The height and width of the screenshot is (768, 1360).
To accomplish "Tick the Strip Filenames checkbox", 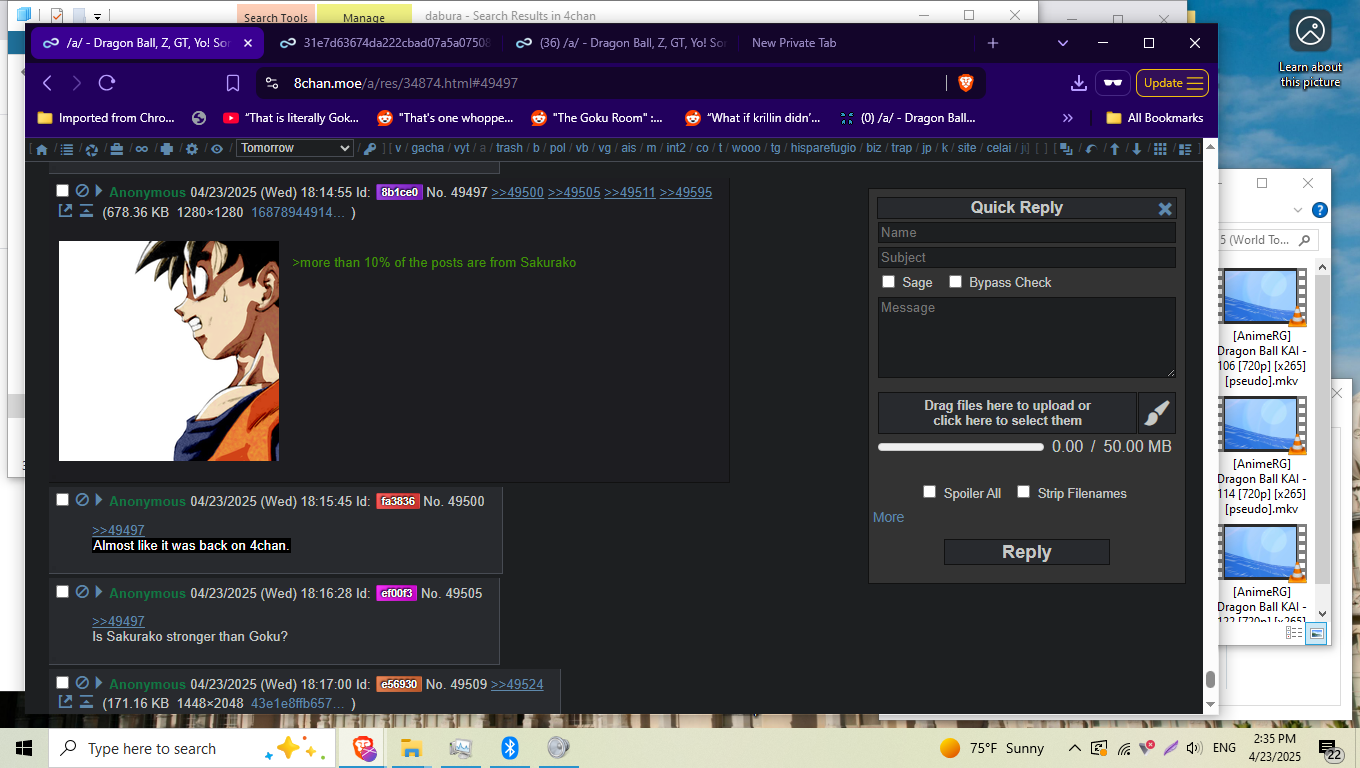I will coord(1023,492).
